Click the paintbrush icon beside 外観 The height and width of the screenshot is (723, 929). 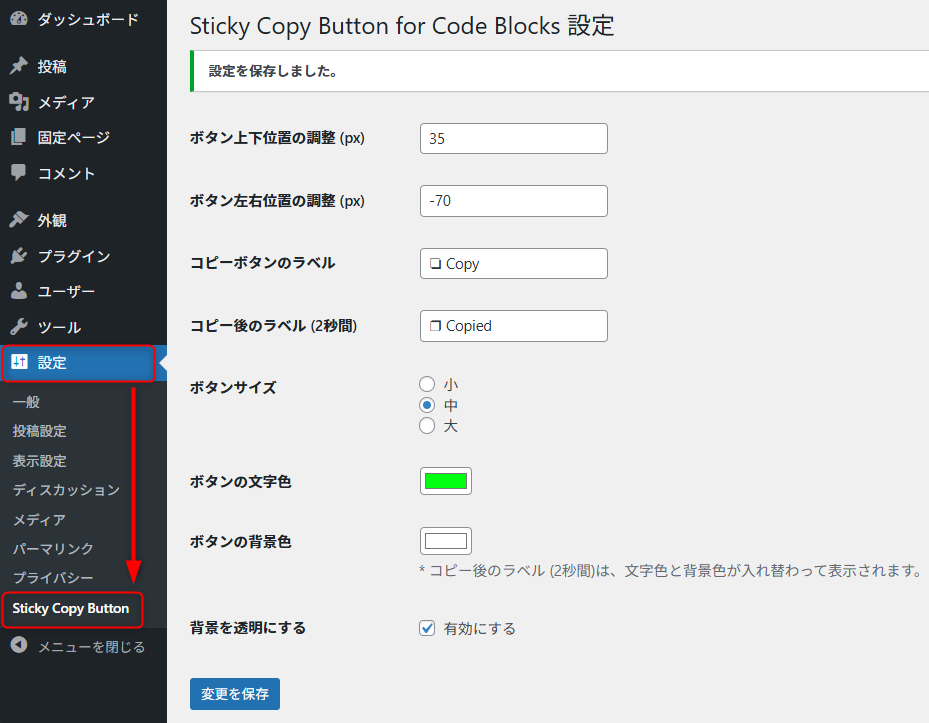click(19, 220)
